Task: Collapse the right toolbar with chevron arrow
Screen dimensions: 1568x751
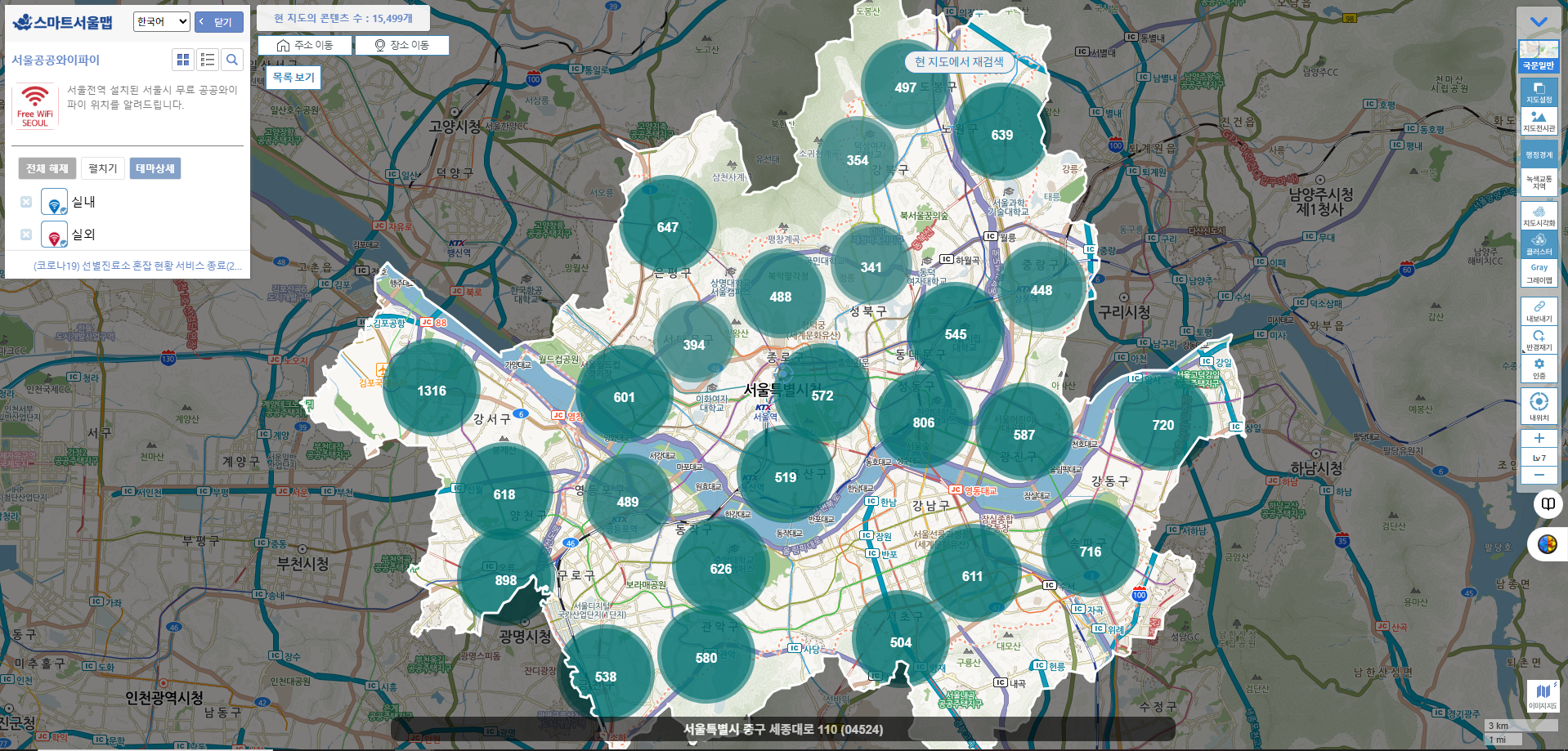Action: pos(1539,22)
